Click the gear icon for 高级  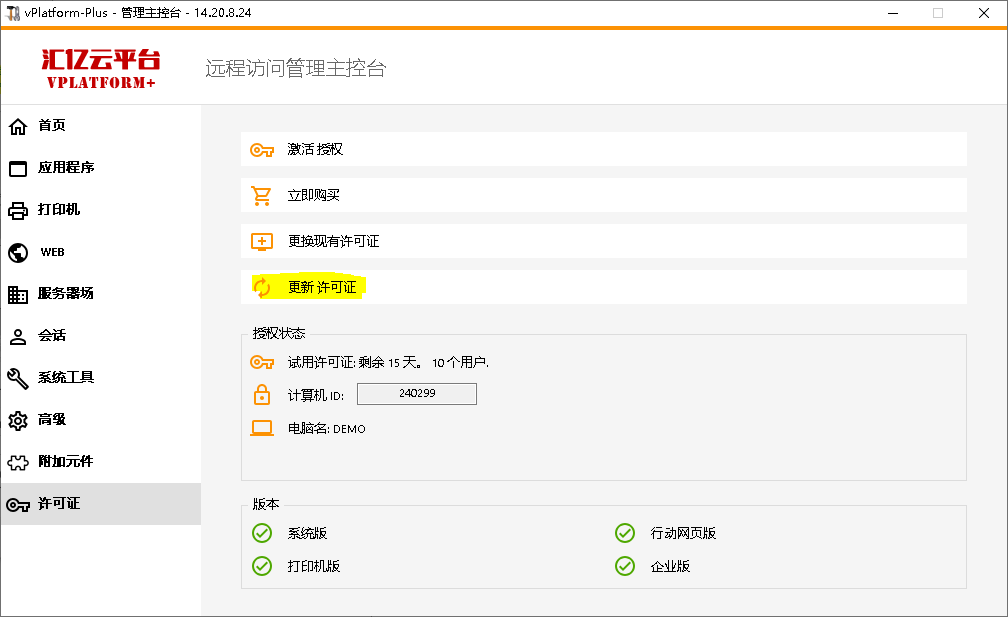coord(18,420)
